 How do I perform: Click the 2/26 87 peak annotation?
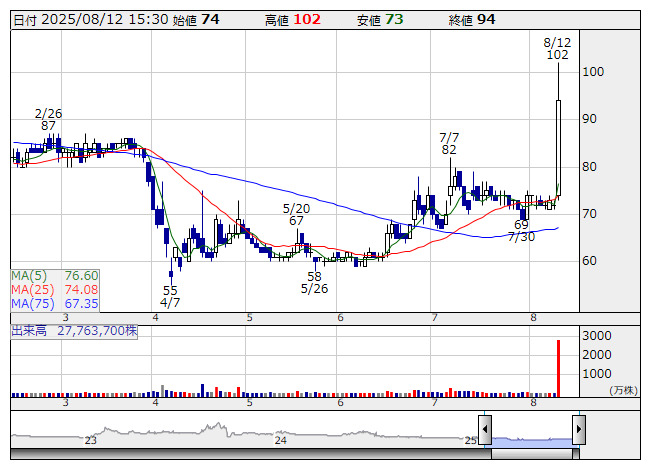48,119
